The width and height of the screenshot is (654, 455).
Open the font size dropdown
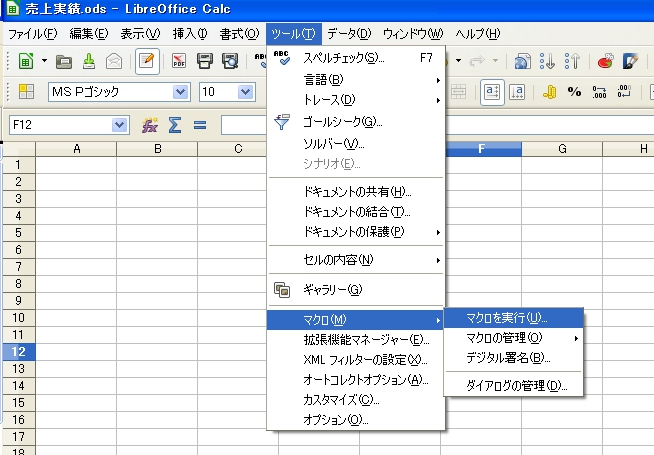(x=246, y=92)
